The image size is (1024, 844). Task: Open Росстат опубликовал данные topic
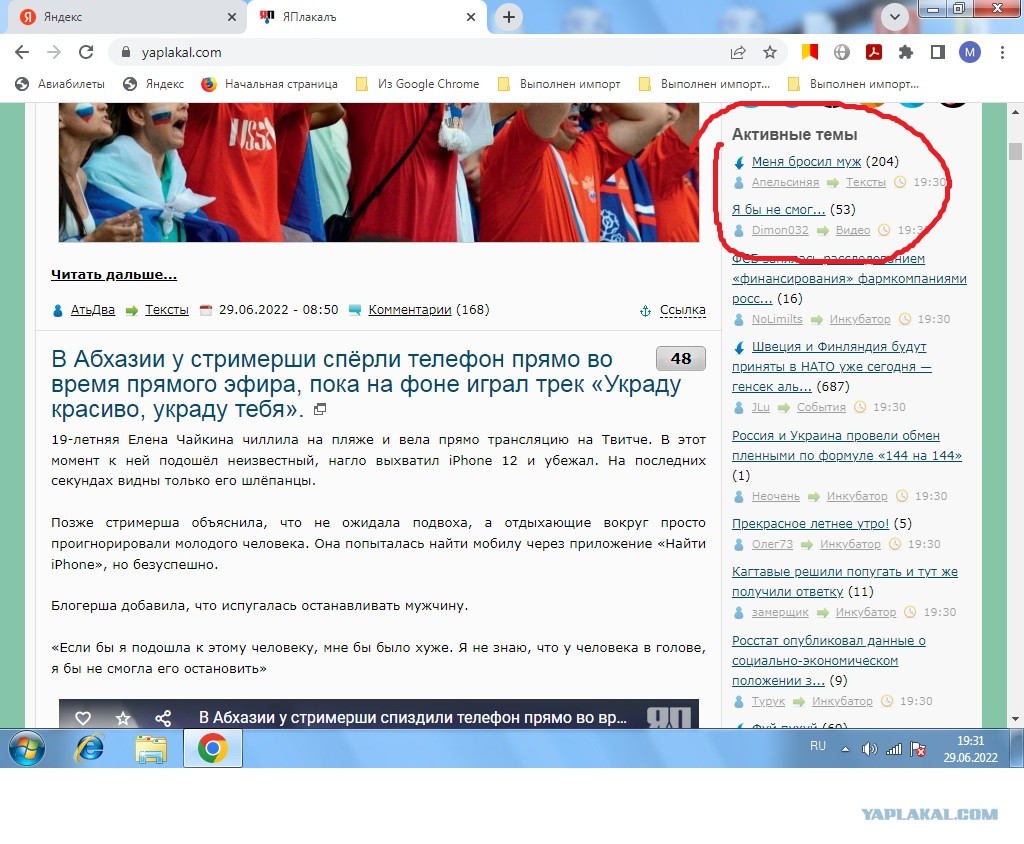[x=829, y=660]
